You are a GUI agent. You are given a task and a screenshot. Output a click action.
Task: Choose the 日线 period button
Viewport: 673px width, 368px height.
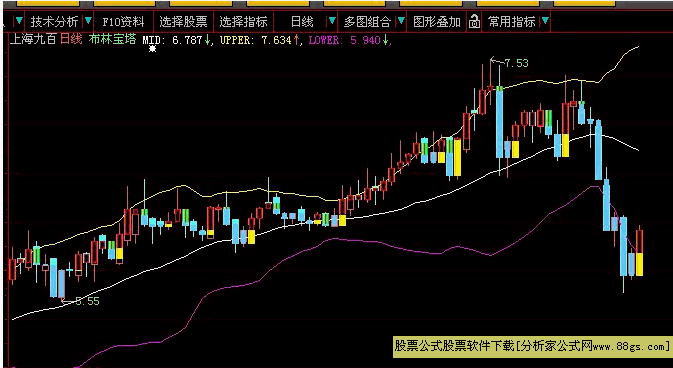302,21
